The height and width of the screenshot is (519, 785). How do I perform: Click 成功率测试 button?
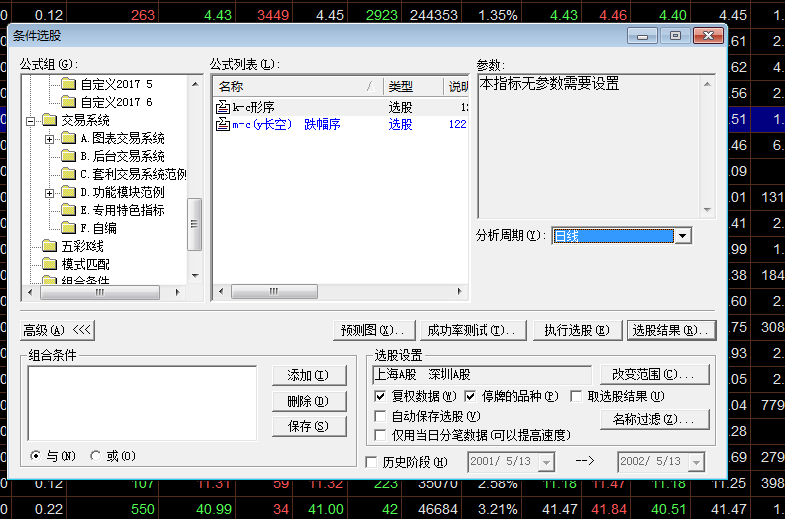point(473,330)
